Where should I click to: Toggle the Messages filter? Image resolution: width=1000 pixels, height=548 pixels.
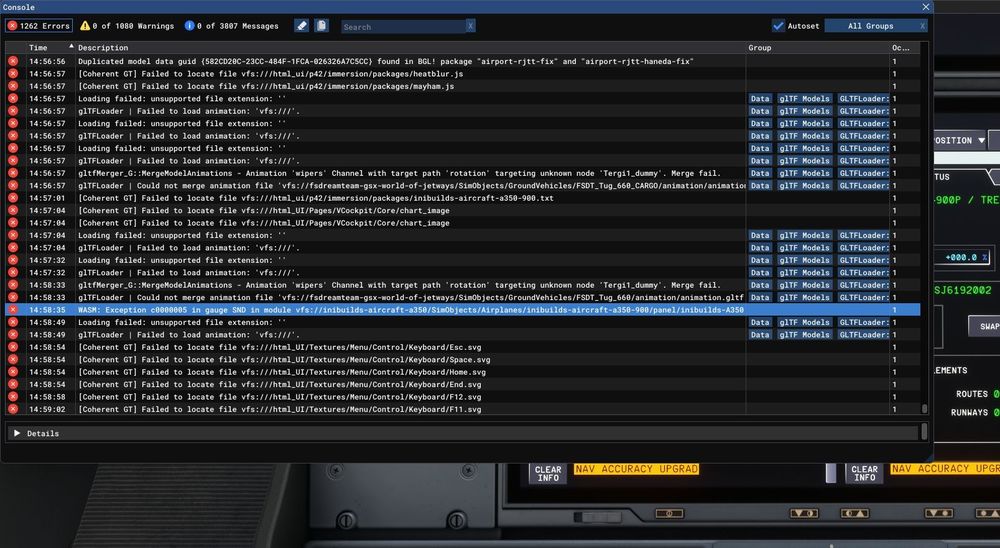tap(234, 26)
